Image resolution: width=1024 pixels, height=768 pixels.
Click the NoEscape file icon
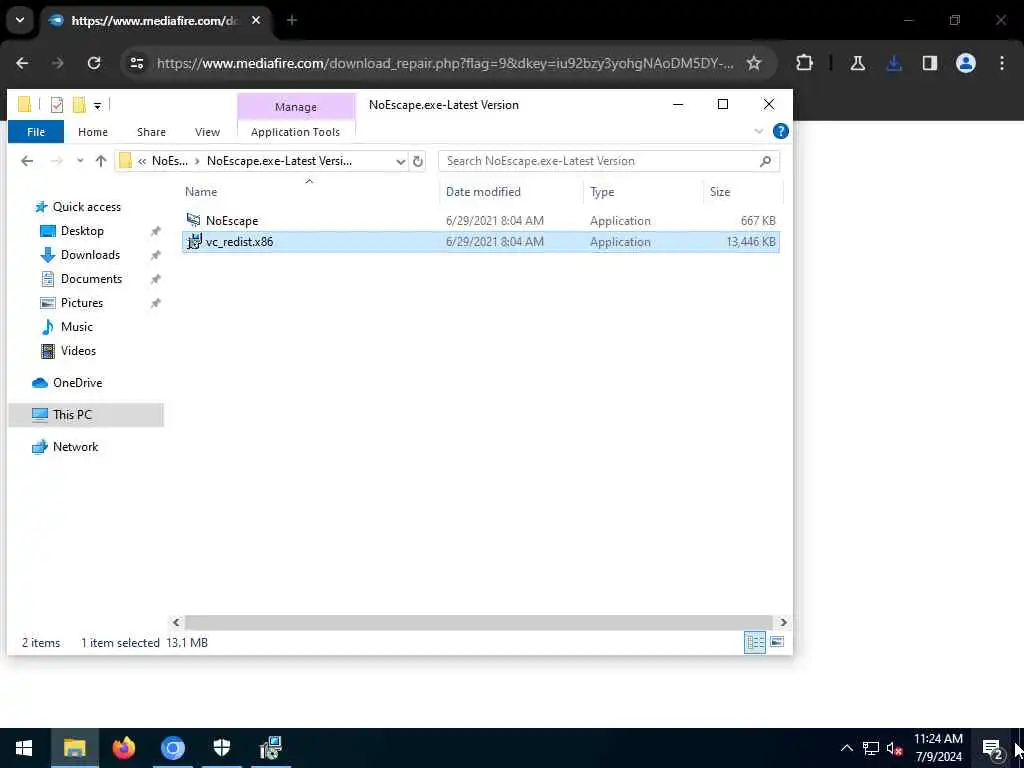[193, 220]
